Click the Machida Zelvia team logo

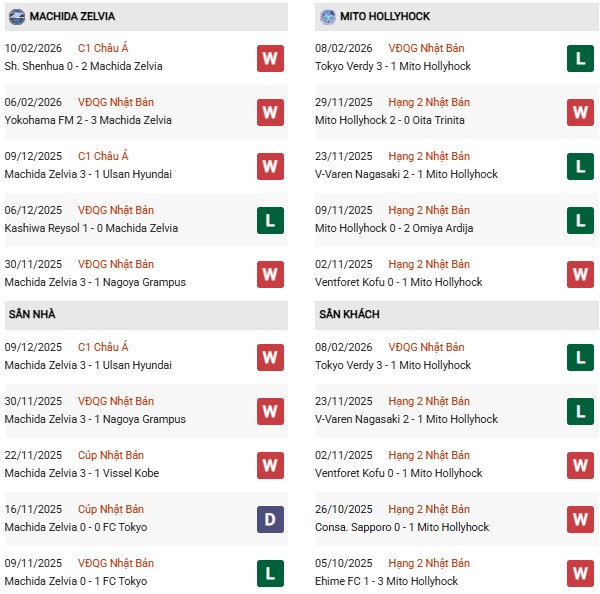tap(15, 16)
